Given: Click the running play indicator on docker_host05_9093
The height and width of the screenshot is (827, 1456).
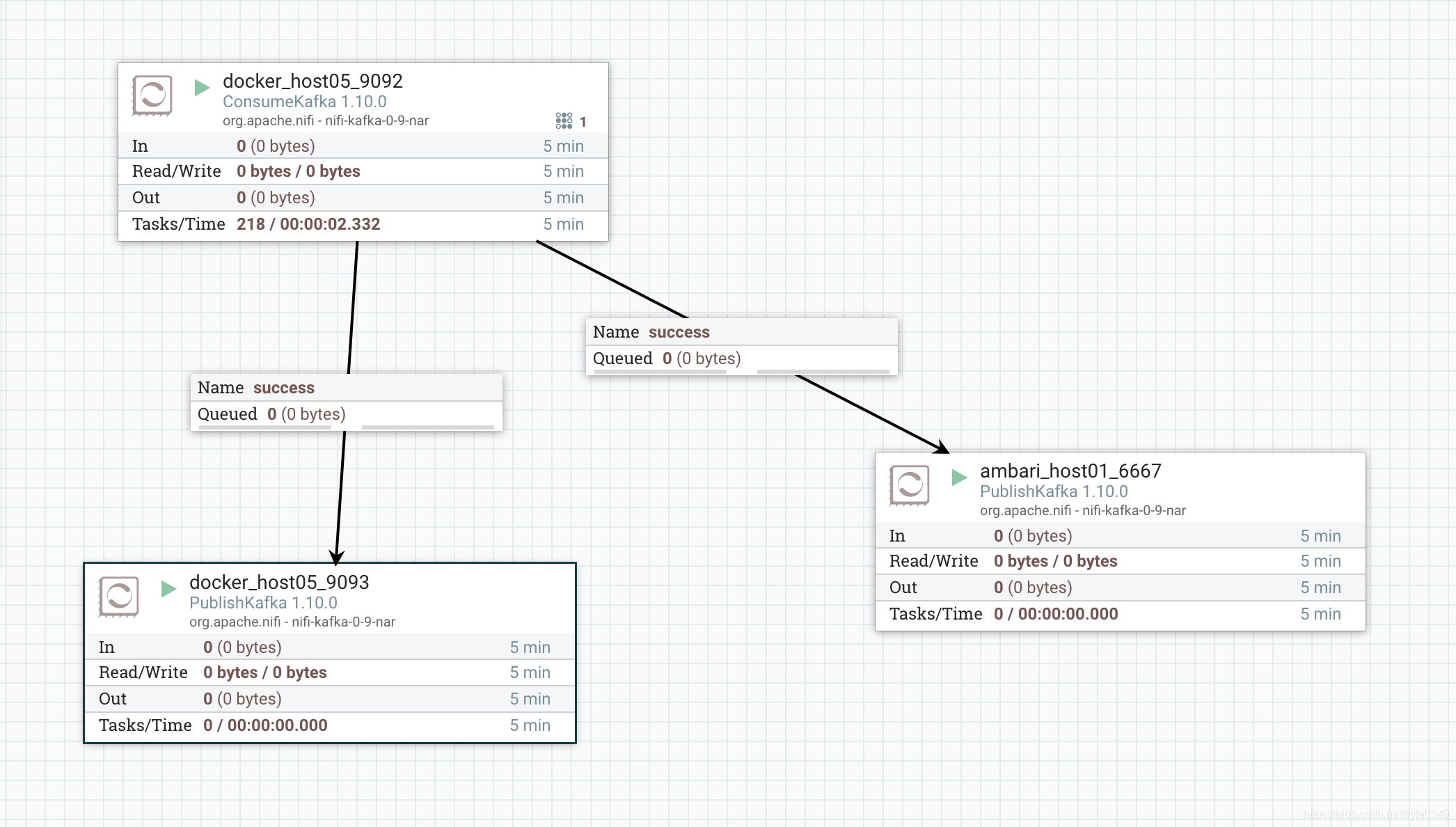Looking at the screenshot, I should [168, 588].
